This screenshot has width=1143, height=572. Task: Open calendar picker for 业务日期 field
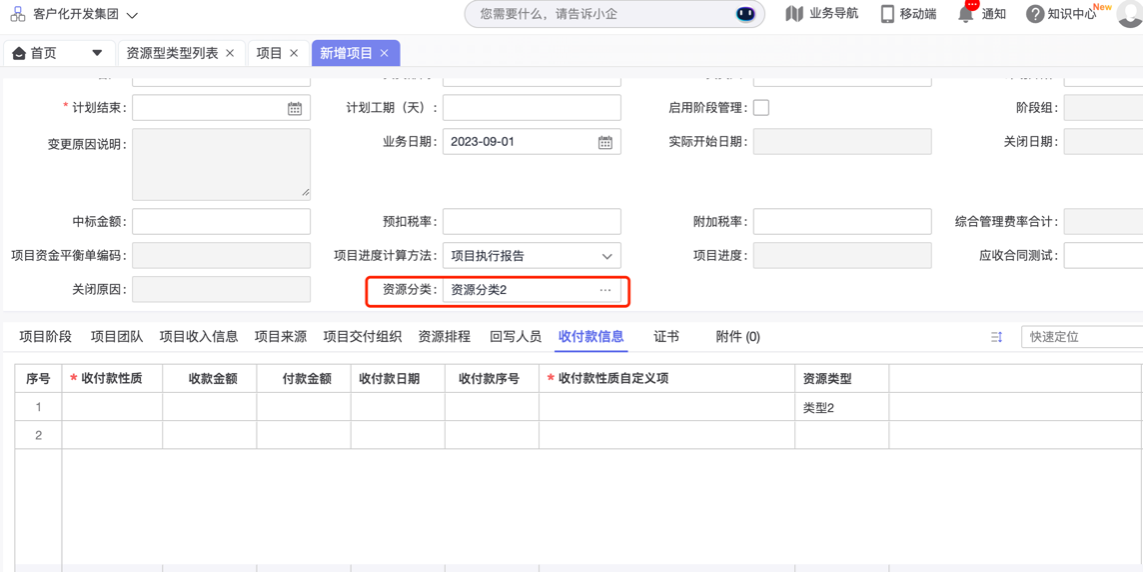(x=605, y=142)
